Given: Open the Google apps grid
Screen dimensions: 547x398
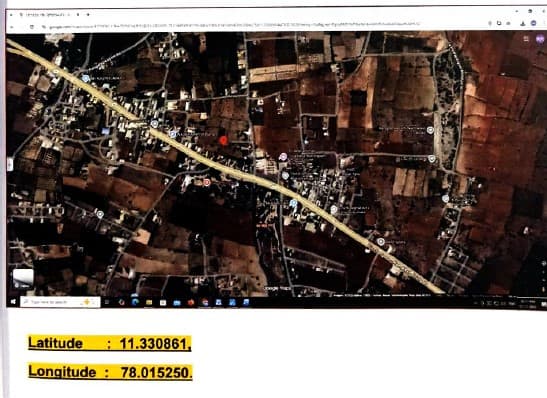Looking at the screenshot, I should (x=526, y=39).
